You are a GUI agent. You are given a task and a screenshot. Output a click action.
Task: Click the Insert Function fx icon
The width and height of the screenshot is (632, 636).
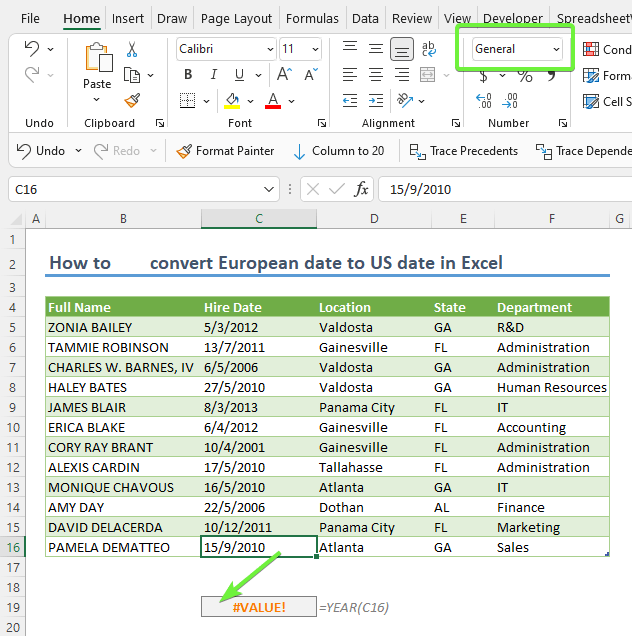point(361,189)
